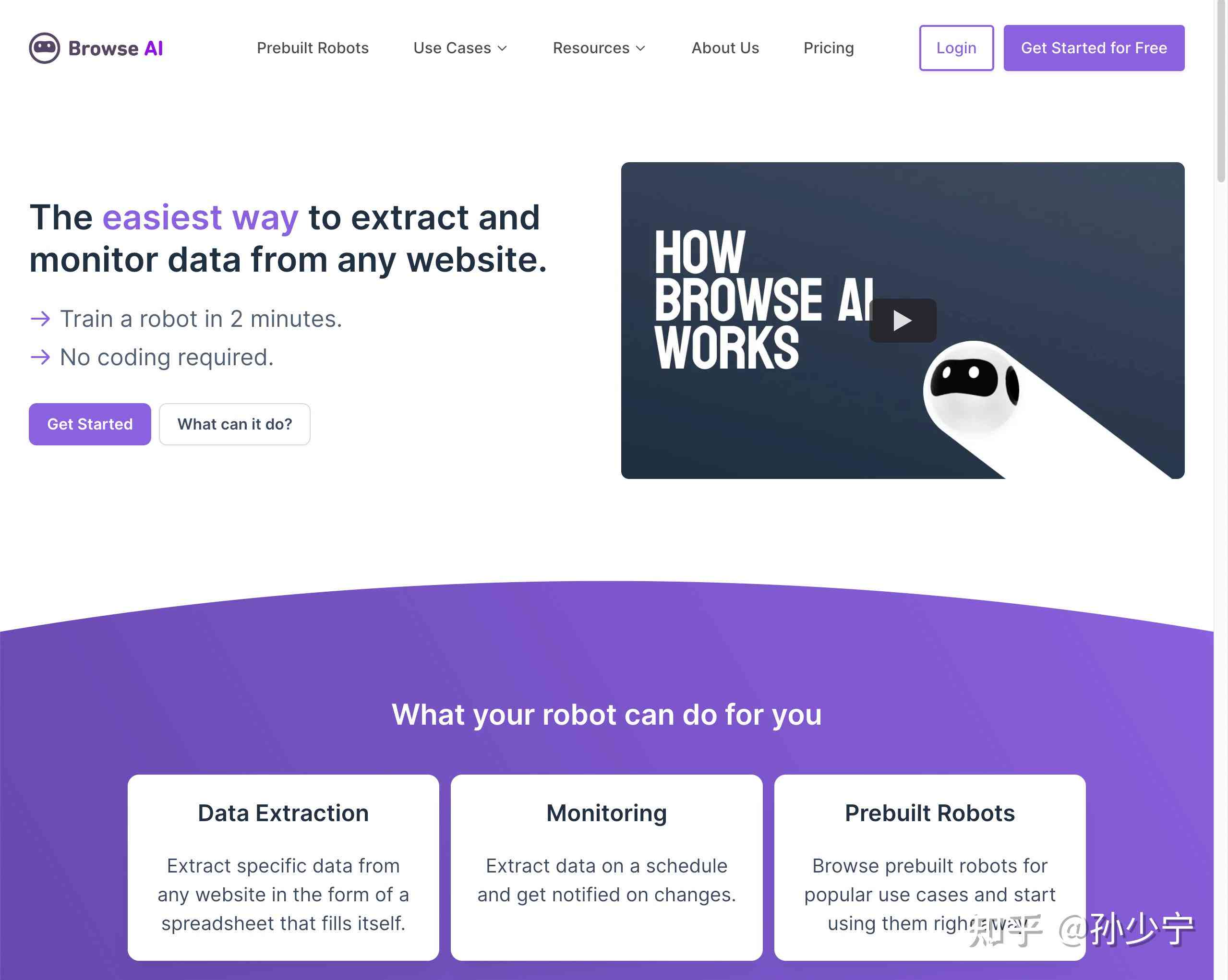
Task: Open the Pricing page link
Action: (828, 47)
